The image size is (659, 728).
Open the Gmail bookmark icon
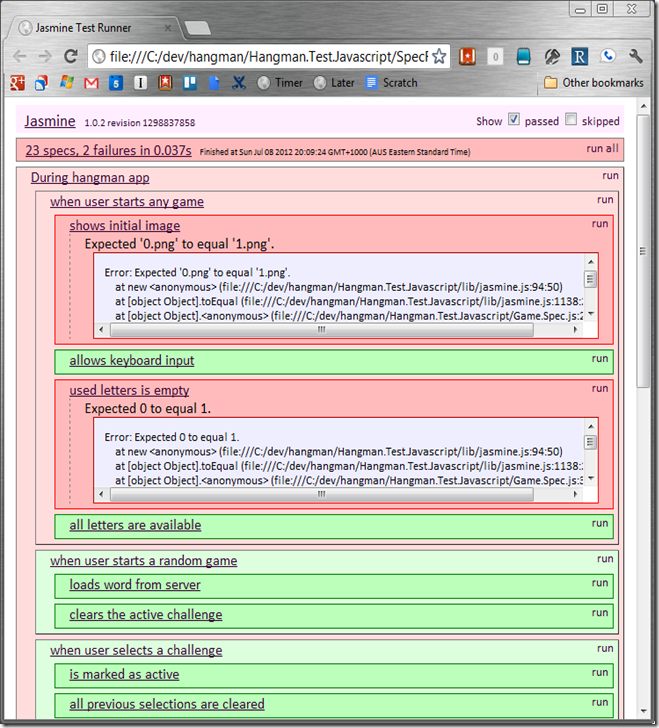point(91,83)
